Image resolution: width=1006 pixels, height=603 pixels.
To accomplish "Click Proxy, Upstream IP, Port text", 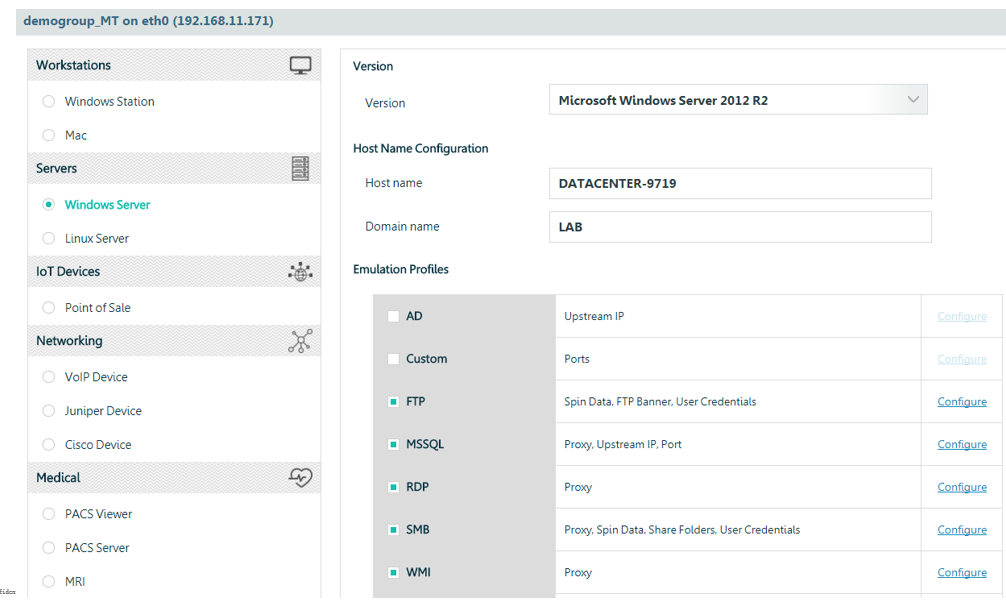I will pos(623,445).
